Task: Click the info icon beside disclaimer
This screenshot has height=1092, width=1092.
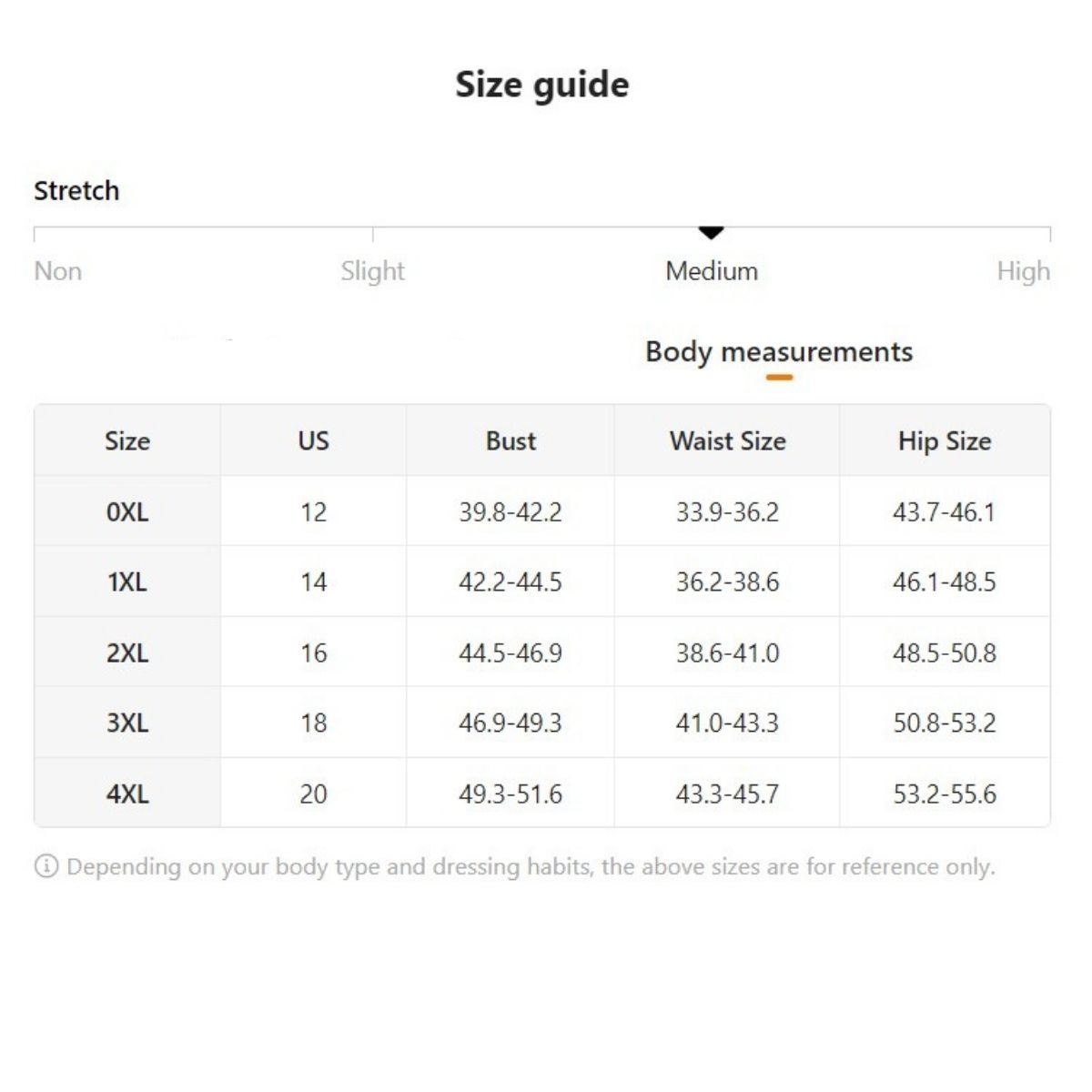Action: pyautogui.click(x=45, y=866)
